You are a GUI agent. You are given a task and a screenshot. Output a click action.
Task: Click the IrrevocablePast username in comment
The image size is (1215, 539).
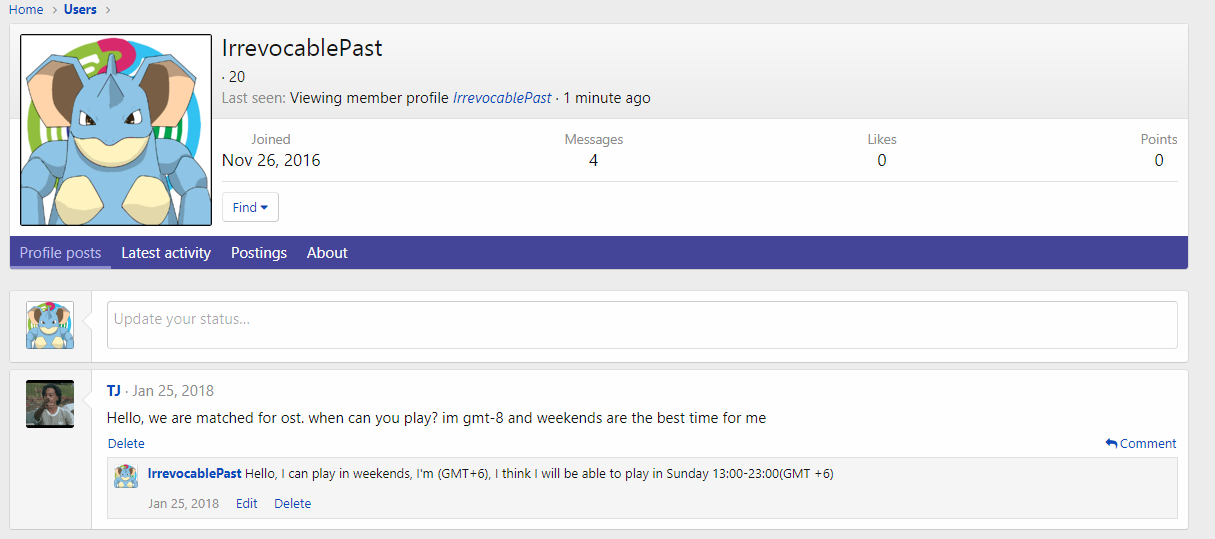[x=194, y=473]
